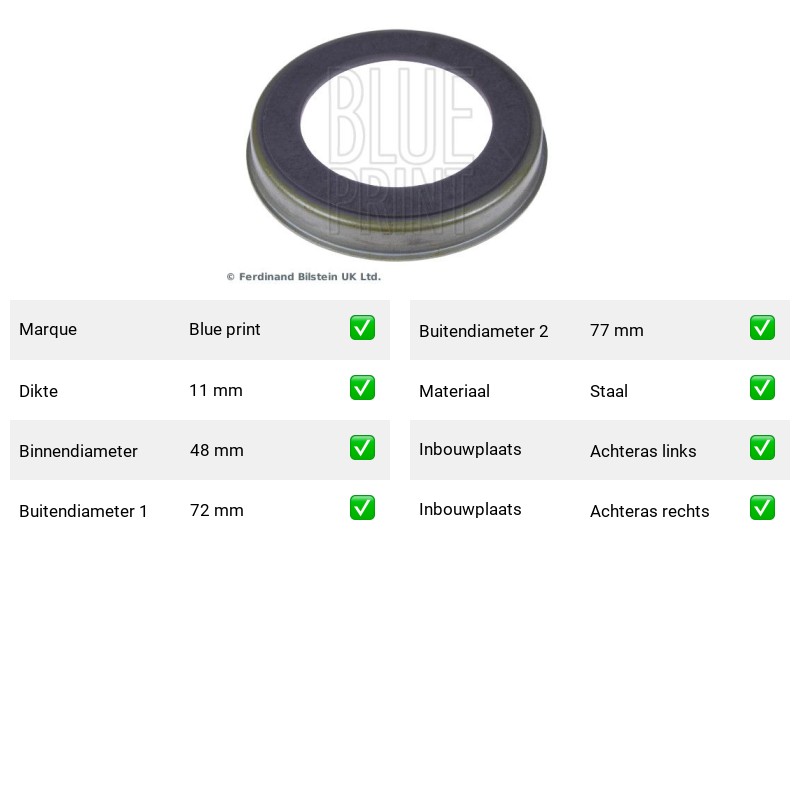Image resolution: width=800 pixels, height=800 pixels.
Task: Select the Marque row label
Action: 48,330
